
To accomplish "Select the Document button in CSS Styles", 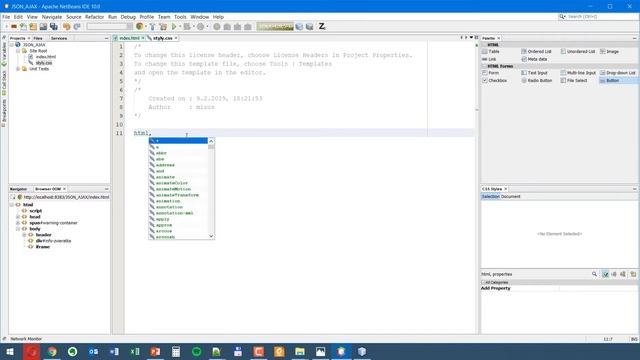I will (x=510, y=197).
